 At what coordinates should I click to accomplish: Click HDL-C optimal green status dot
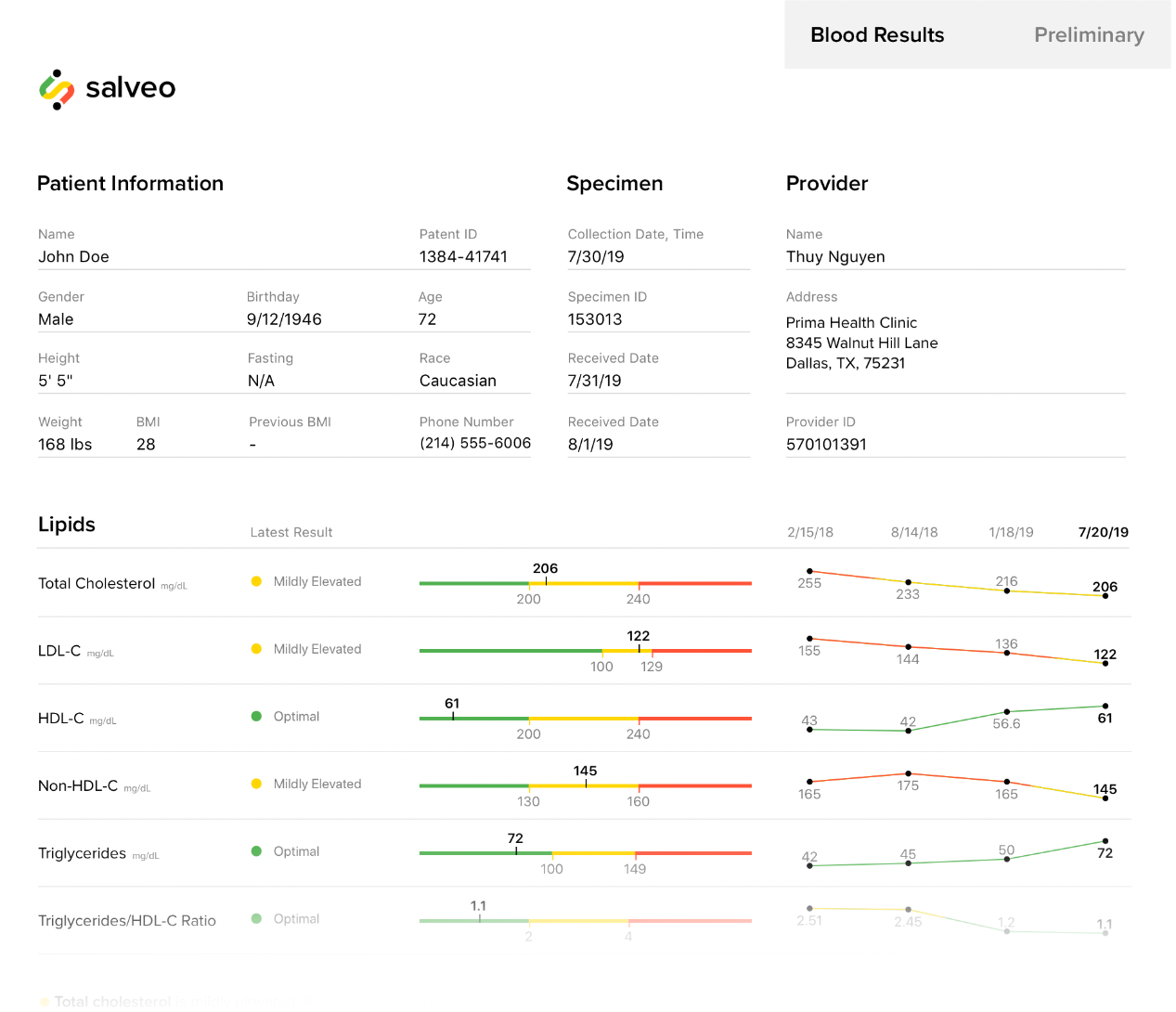(x=256, y=717)
